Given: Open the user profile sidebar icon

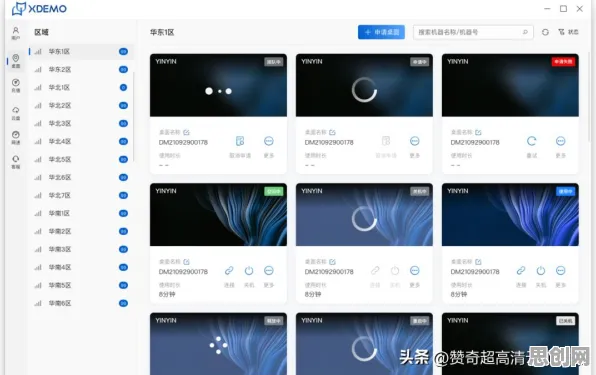Looking at the screenshot, I should point(16,33).
